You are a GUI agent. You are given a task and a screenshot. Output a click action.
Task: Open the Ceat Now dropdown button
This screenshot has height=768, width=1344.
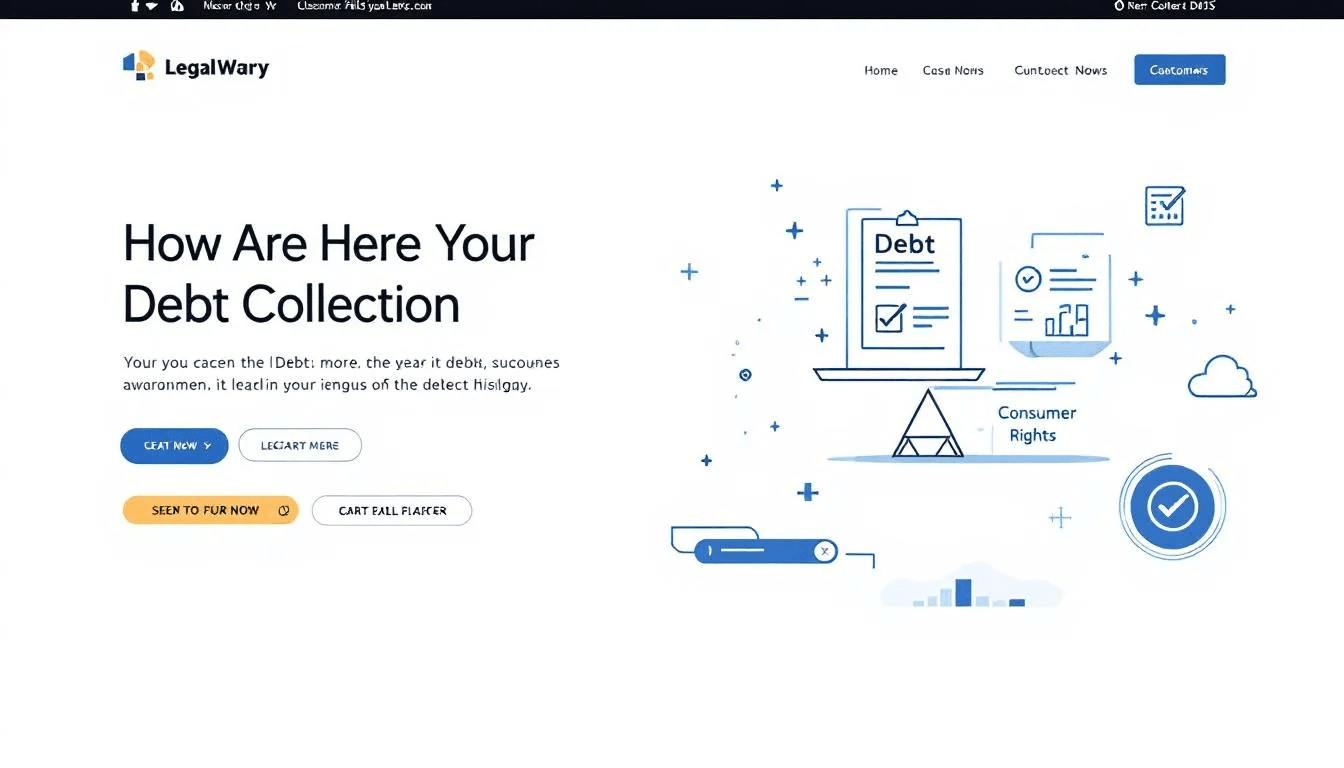click(174, 446)
